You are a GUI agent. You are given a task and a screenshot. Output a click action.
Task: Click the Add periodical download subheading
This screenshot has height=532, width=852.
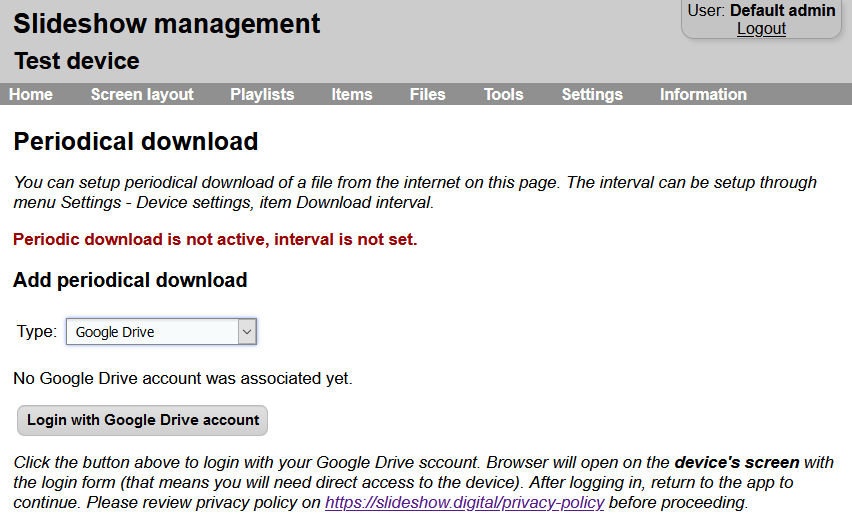pos(130,280)
